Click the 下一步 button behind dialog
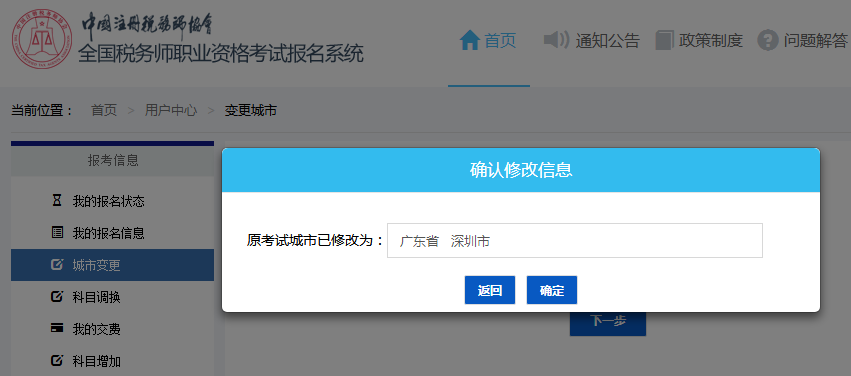The image size is (851, 376). pyautogui.click(x=608, y=322)
